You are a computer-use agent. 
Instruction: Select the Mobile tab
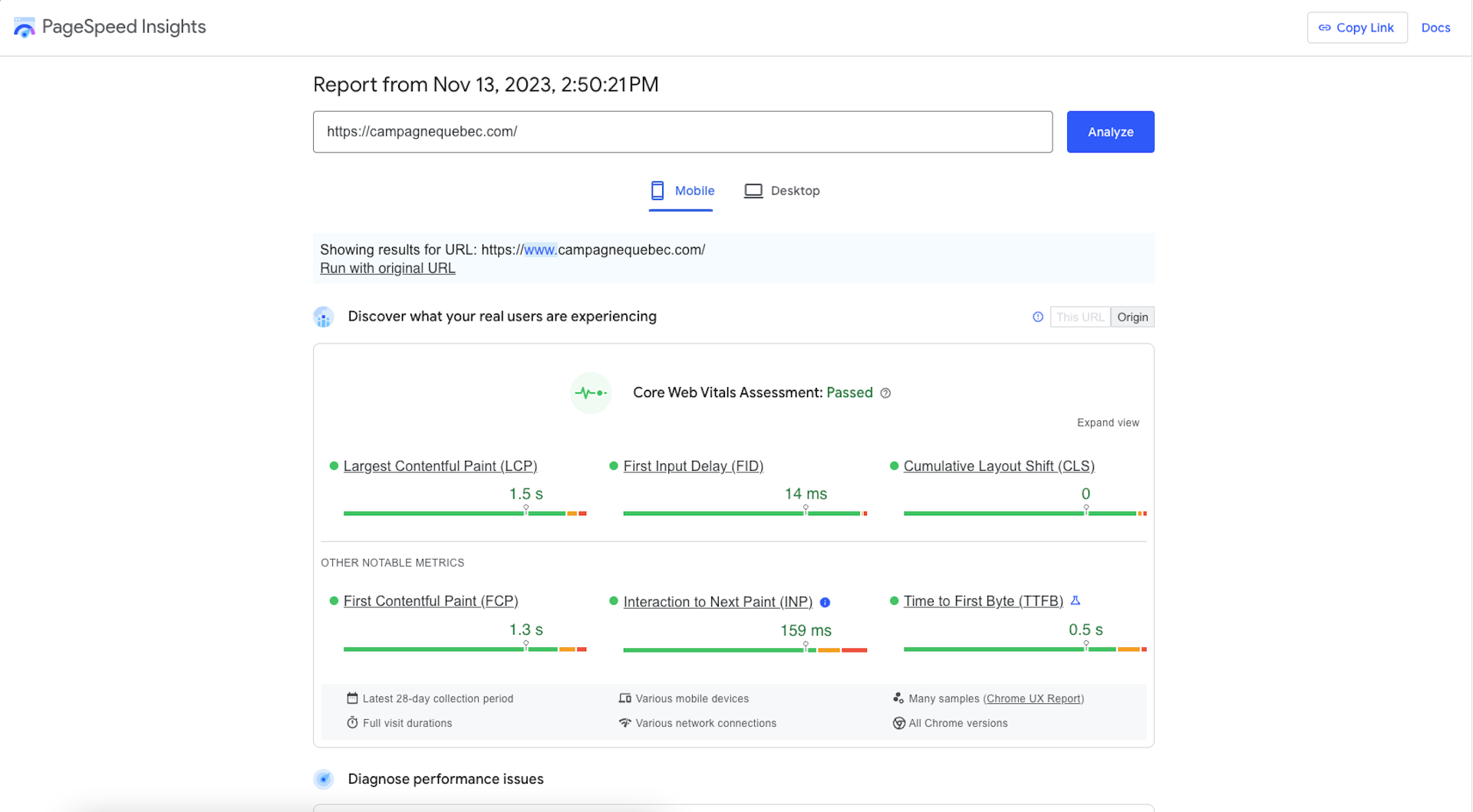click(681, 191)
